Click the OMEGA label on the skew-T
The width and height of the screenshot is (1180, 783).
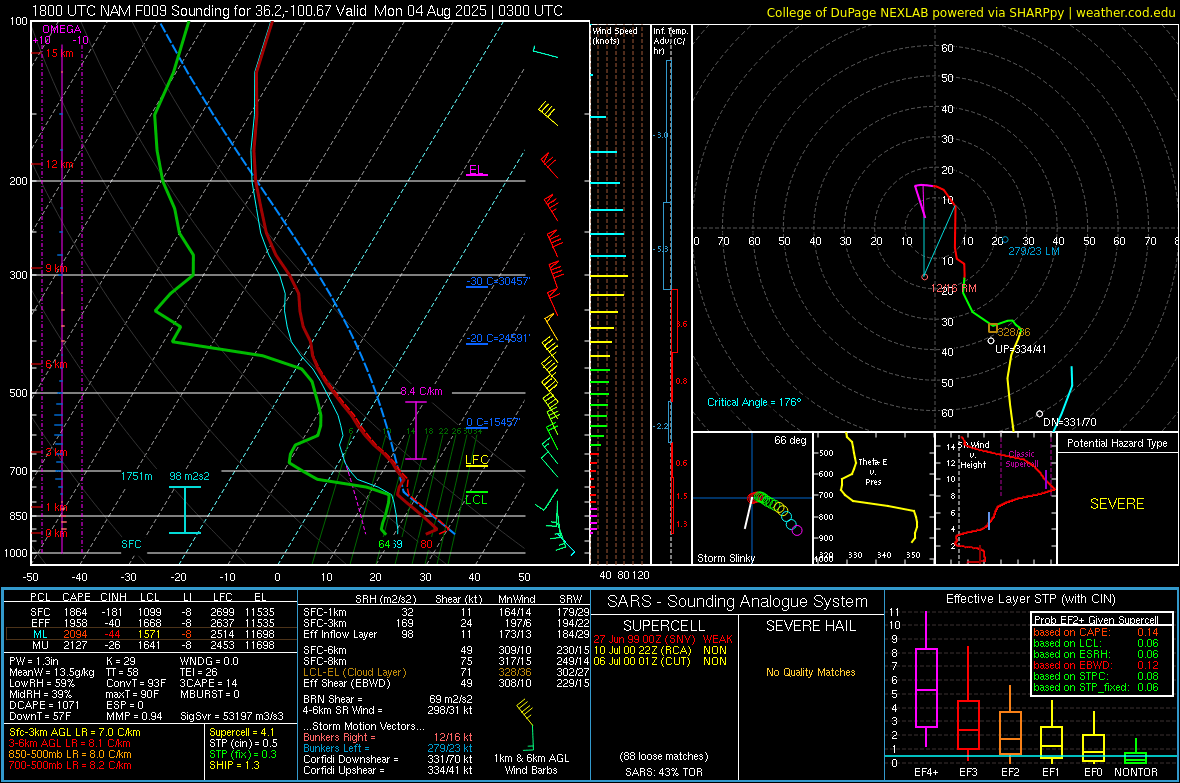[61, 29]
